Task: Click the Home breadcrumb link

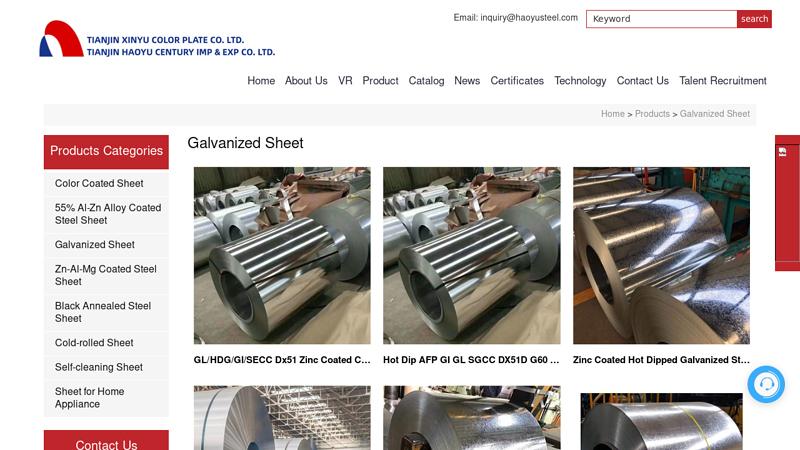Action: [612, 114]
